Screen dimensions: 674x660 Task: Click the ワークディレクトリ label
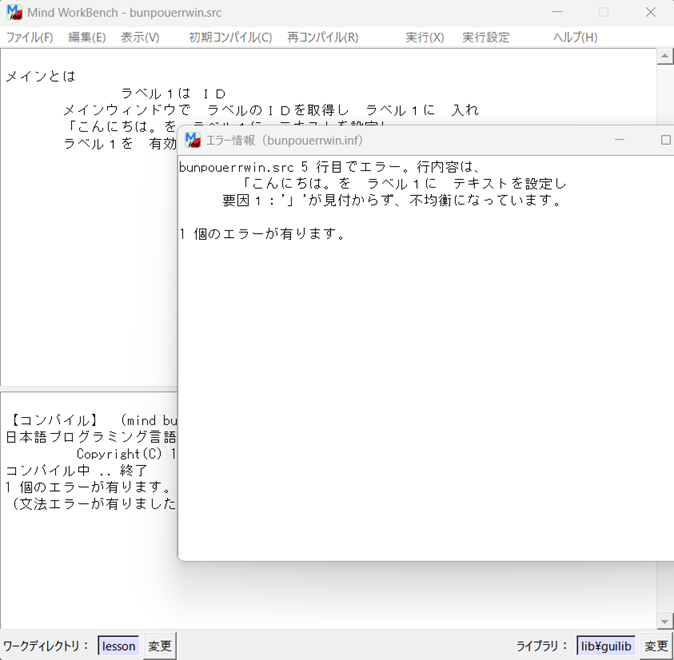point(46,646)
